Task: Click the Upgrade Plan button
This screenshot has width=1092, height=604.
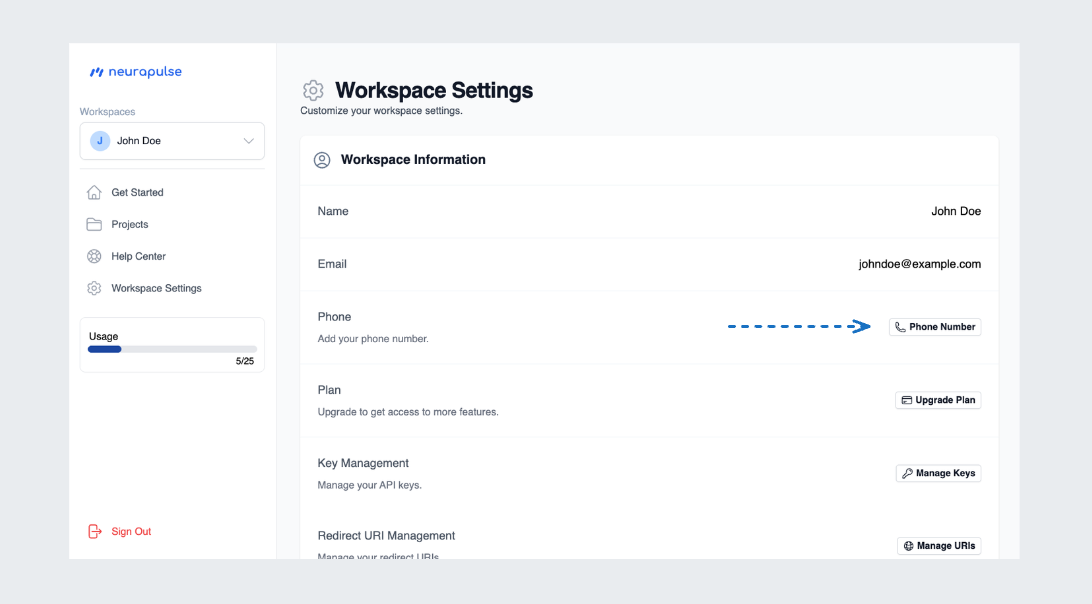Action: [938, 400]
